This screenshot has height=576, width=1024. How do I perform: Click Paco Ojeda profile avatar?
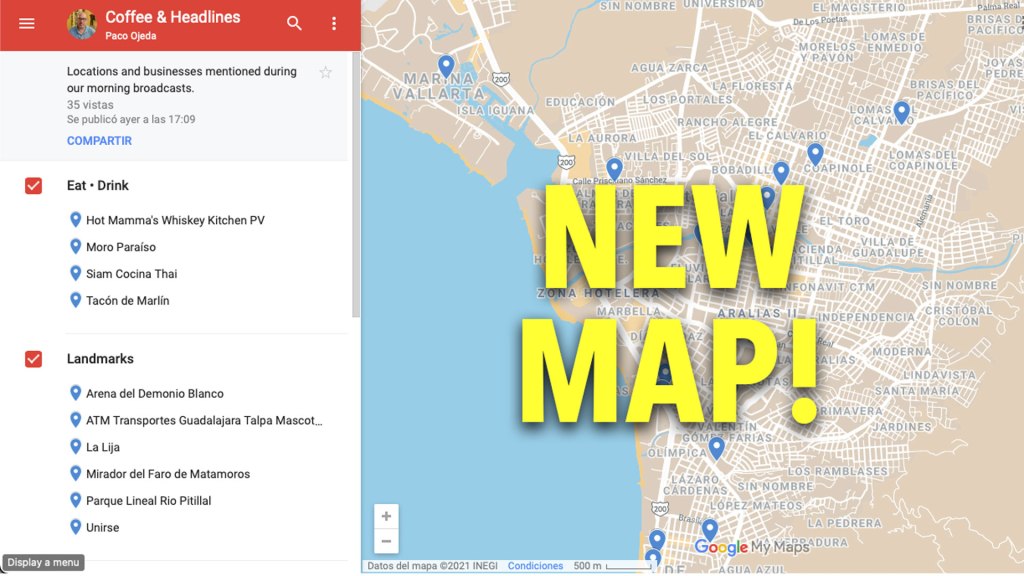click(x=82, y=24)
